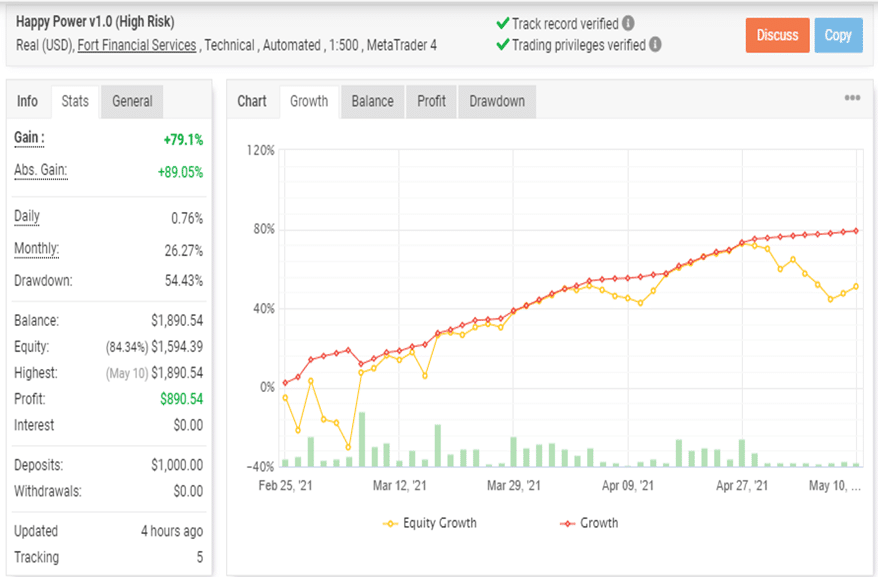Click the info icon beside Trading privileges verified
The width and height of the screenshot is (878, 577).
tap(655, 44)
